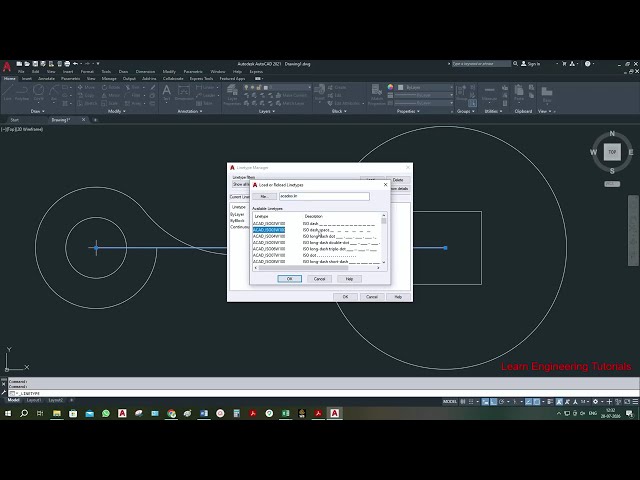Open Windows Start menu

(8, 413)
